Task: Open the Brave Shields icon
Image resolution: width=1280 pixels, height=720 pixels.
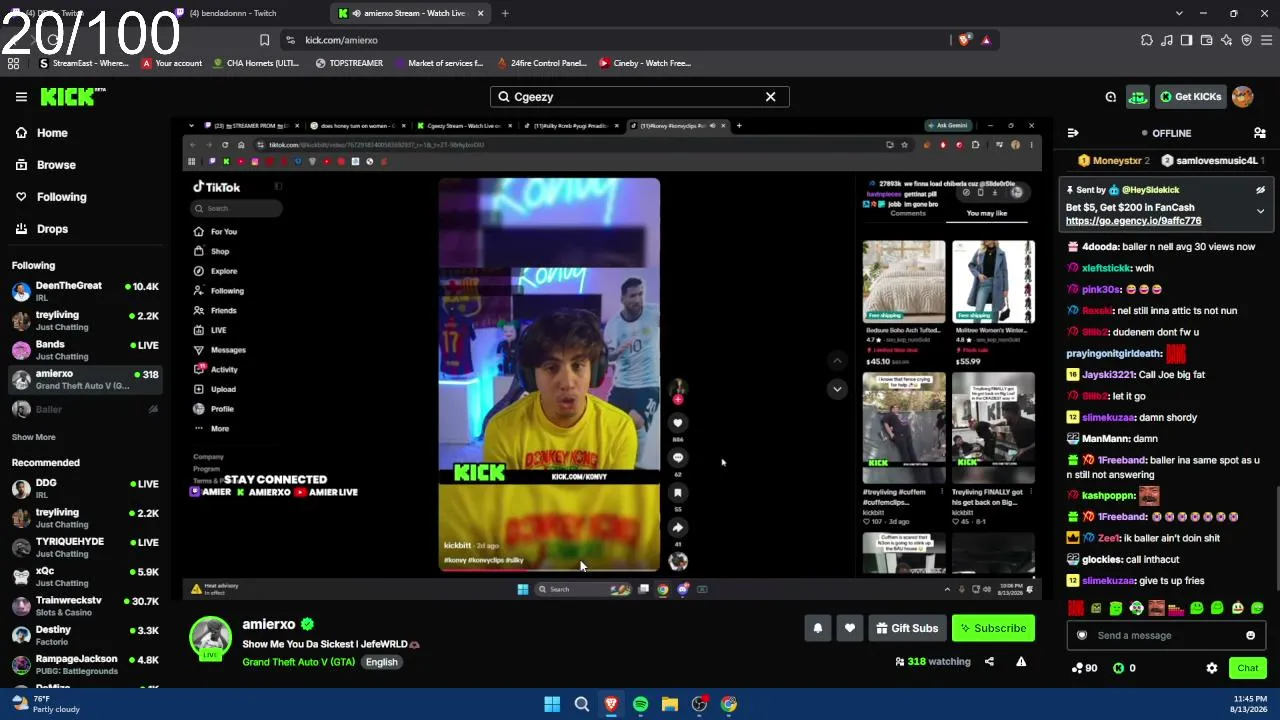Action: pos(964,40)
